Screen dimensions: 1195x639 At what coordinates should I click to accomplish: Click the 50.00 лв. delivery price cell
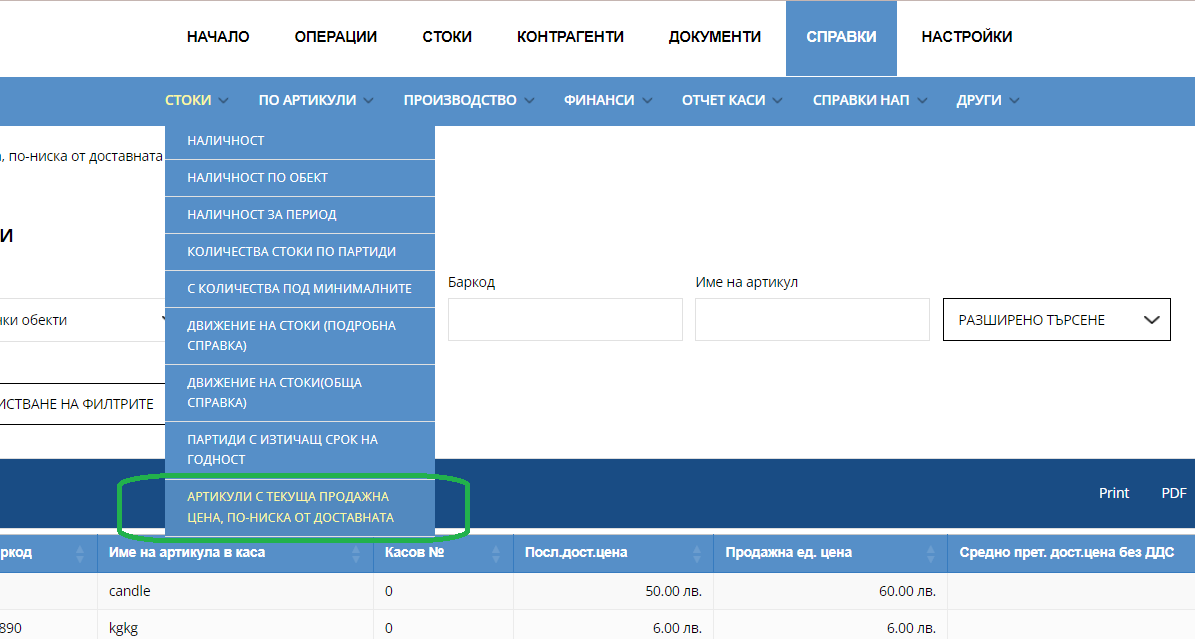[613, 591]
